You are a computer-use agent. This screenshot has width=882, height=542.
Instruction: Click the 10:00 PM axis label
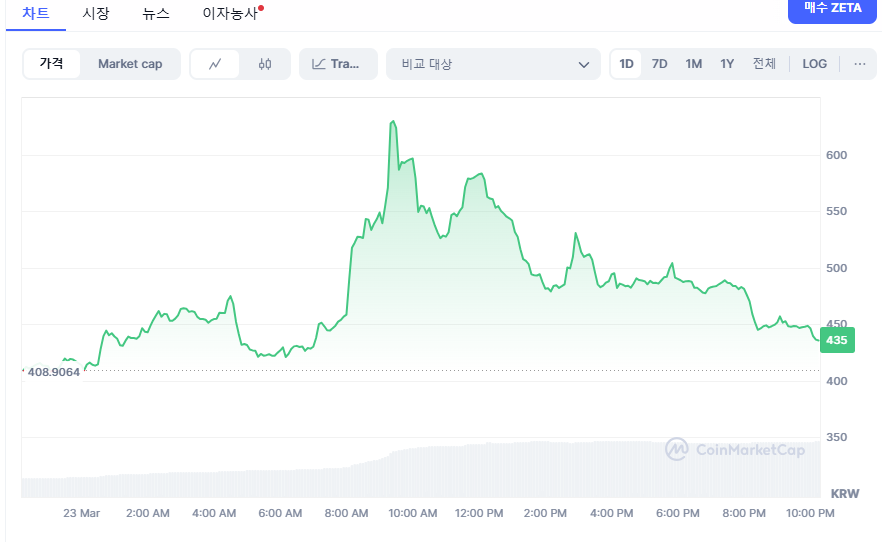pos(810,513)
